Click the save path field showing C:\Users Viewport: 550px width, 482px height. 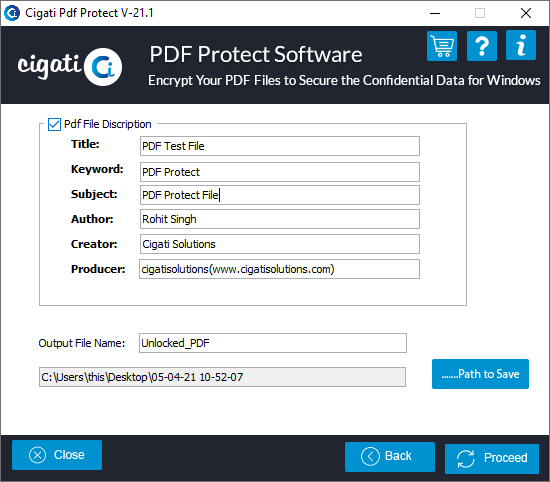click(x=222, y=377)
